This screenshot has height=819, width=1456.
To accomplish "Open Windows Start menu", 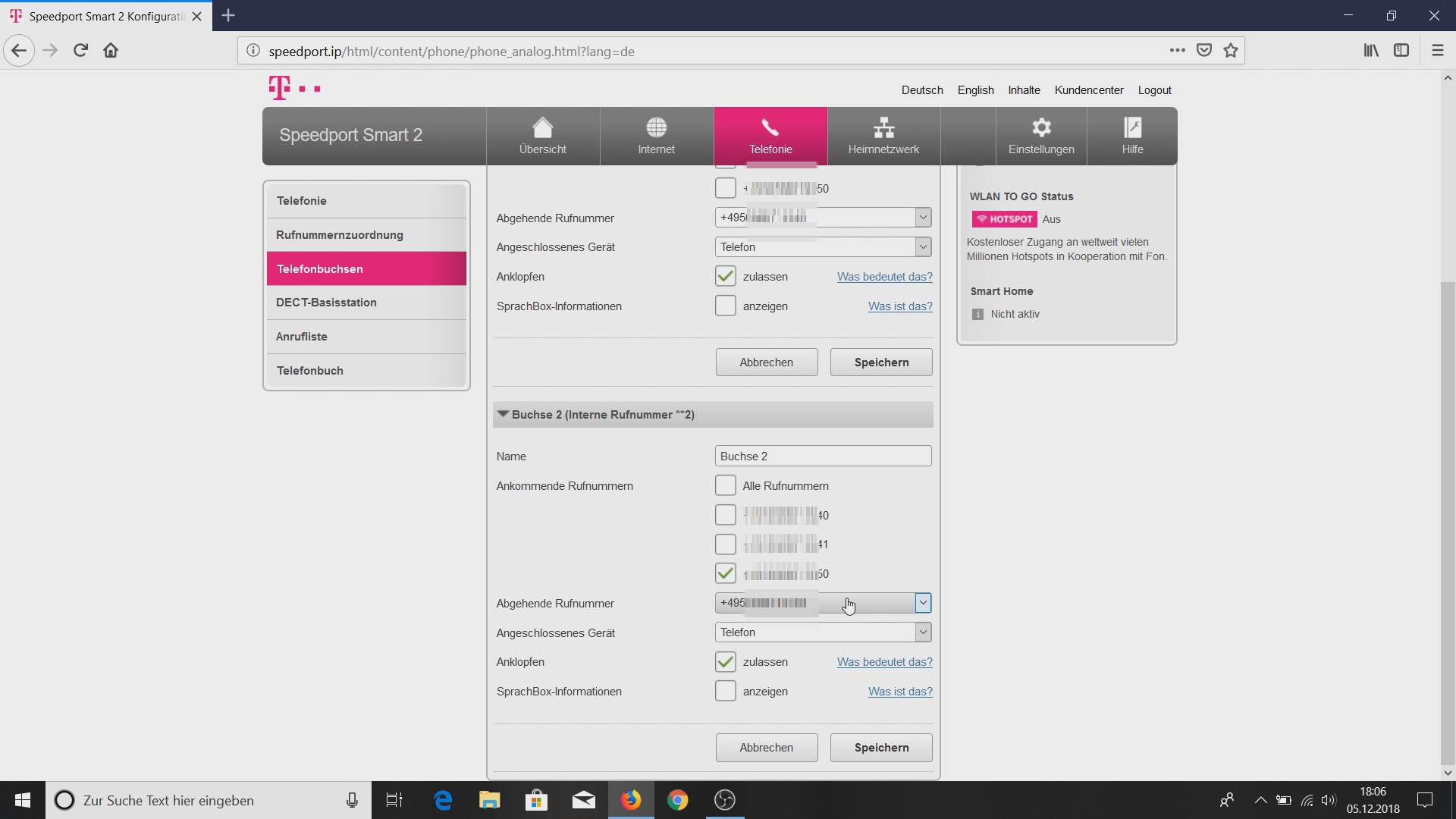I will click(23, 800).
